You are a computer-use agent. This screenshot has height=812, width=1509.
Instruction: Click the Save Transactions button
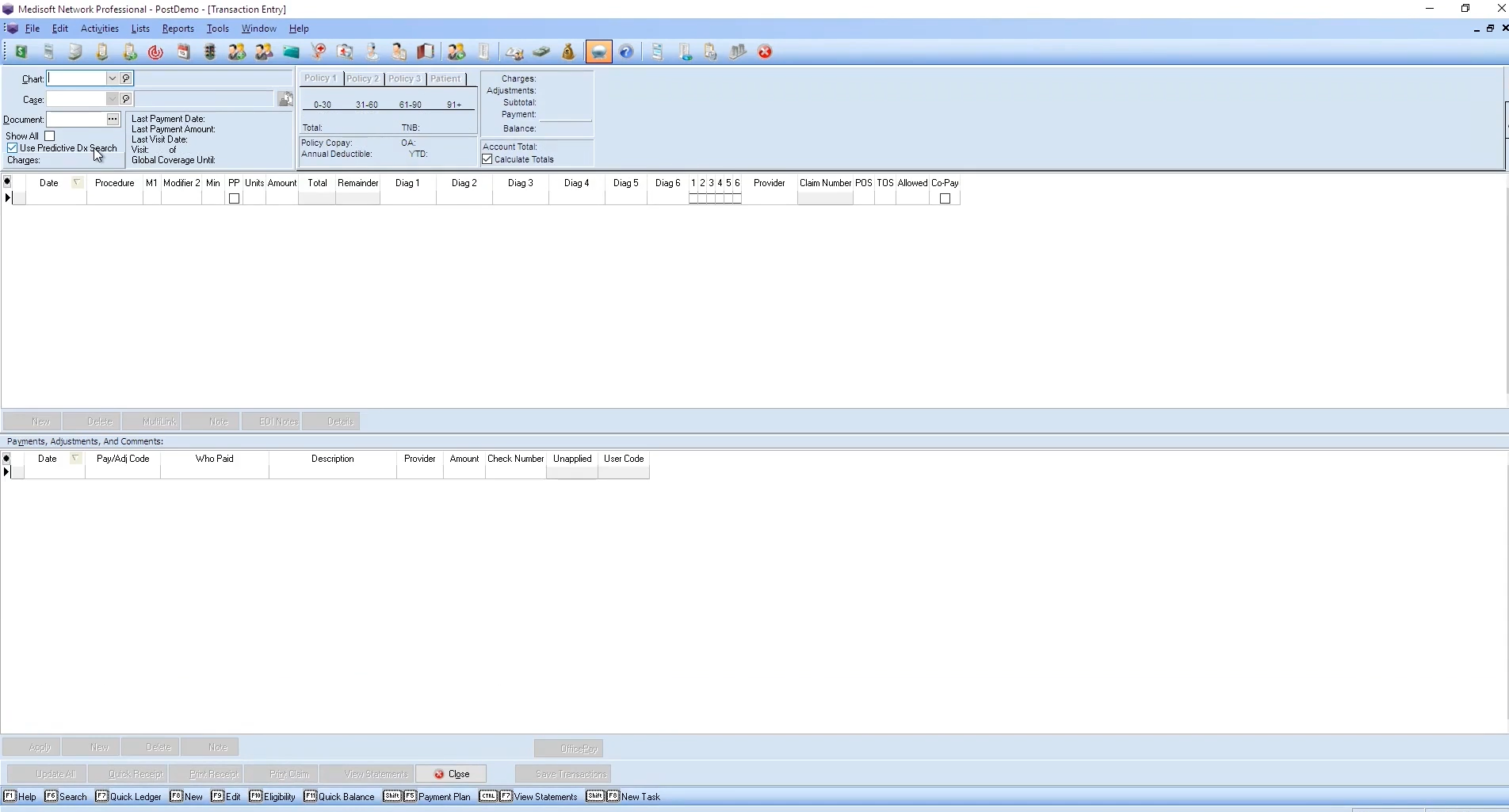click(x=563, y=774)
